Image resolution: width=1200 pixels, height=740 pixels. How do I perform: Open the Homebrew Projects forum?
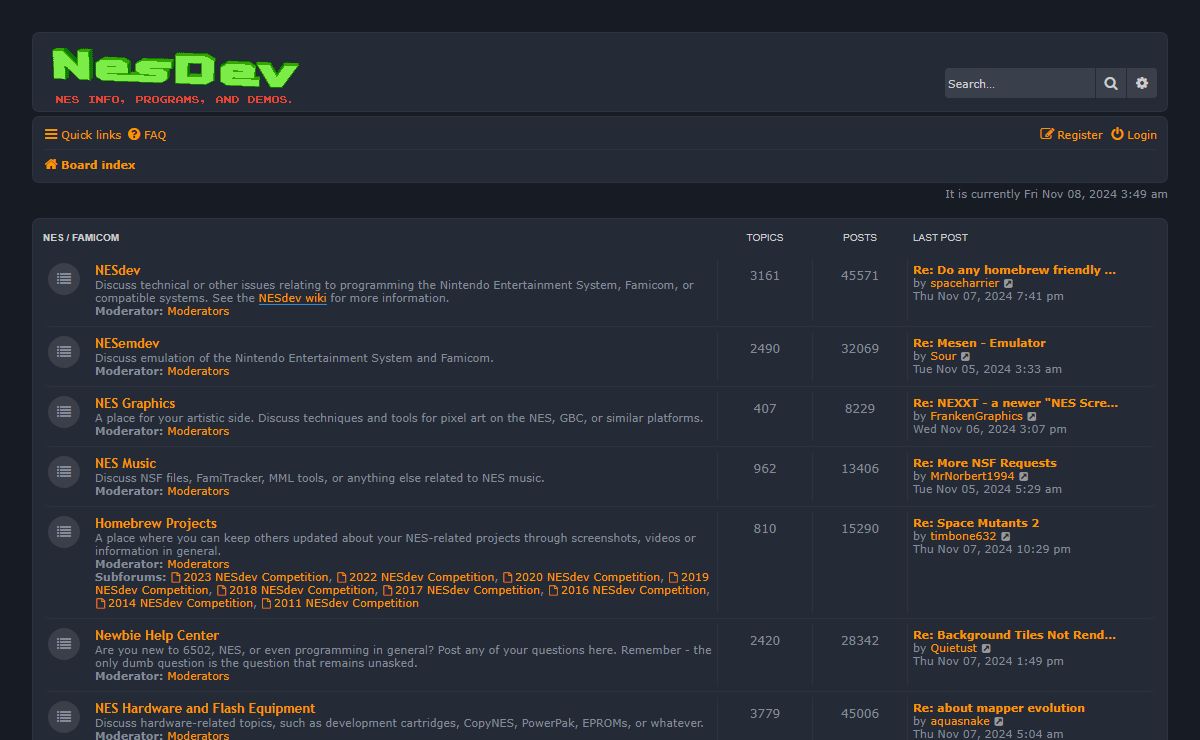pyautogui.click(x=156, y=523)
